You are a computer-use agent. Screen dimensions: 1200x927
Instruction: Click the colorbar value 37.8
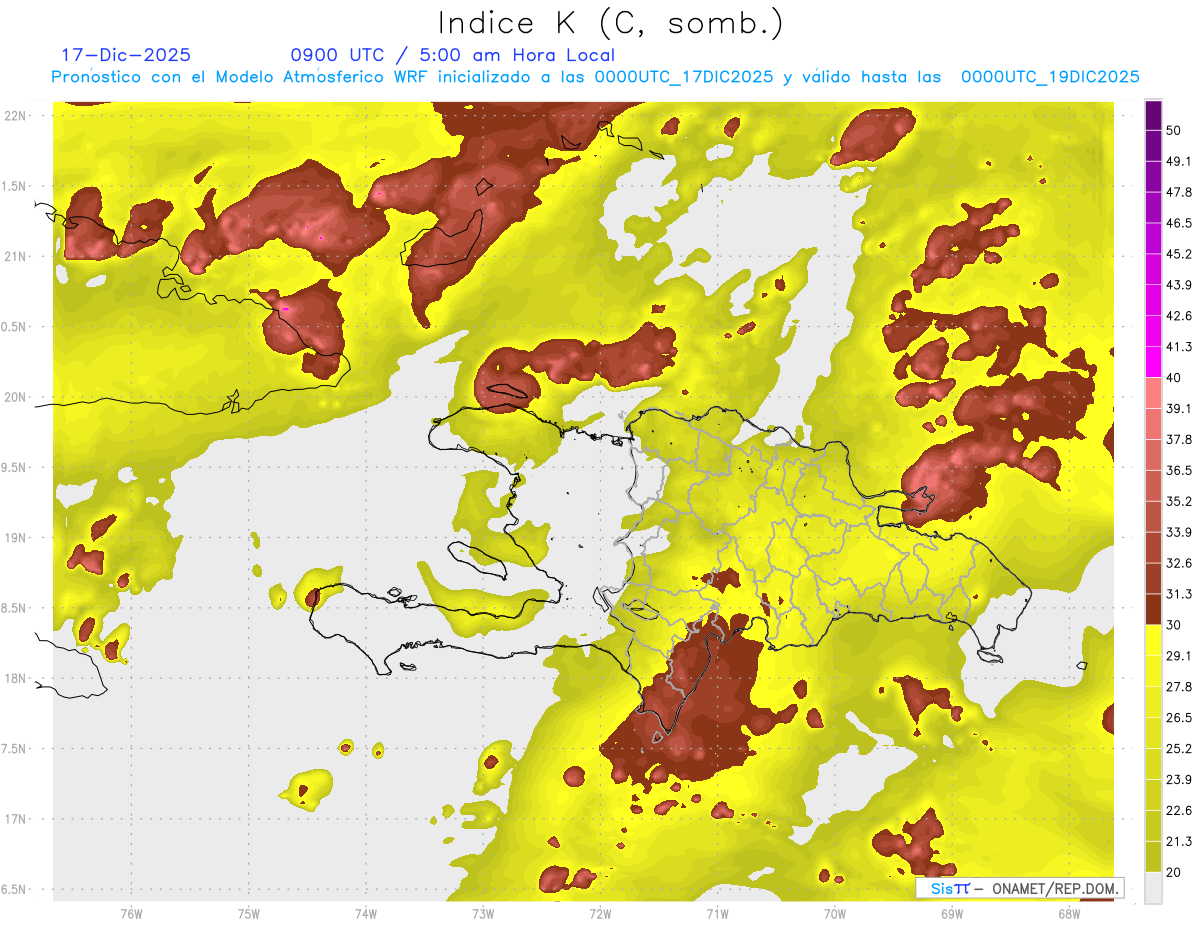coord(1180,439)
